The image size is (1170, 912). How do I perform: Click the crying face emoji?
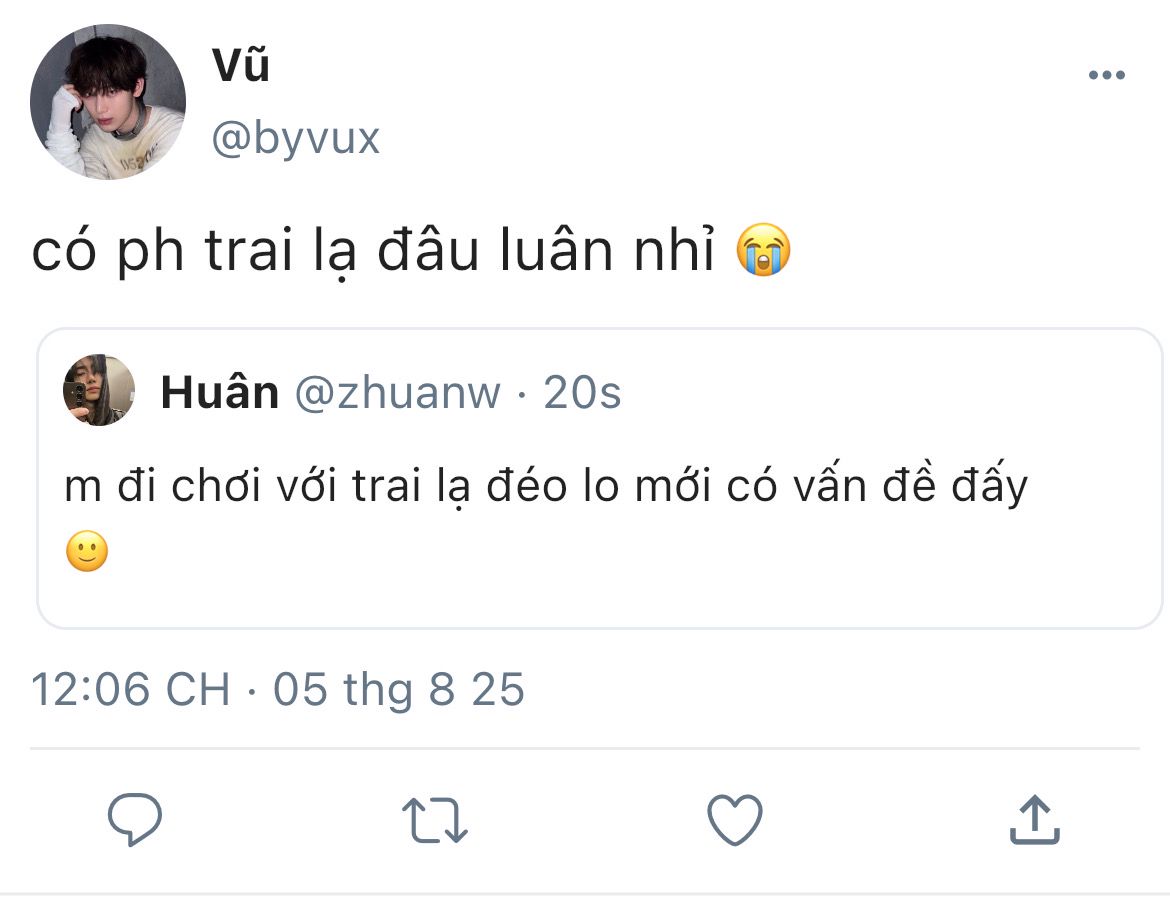[x=763, y=252]
